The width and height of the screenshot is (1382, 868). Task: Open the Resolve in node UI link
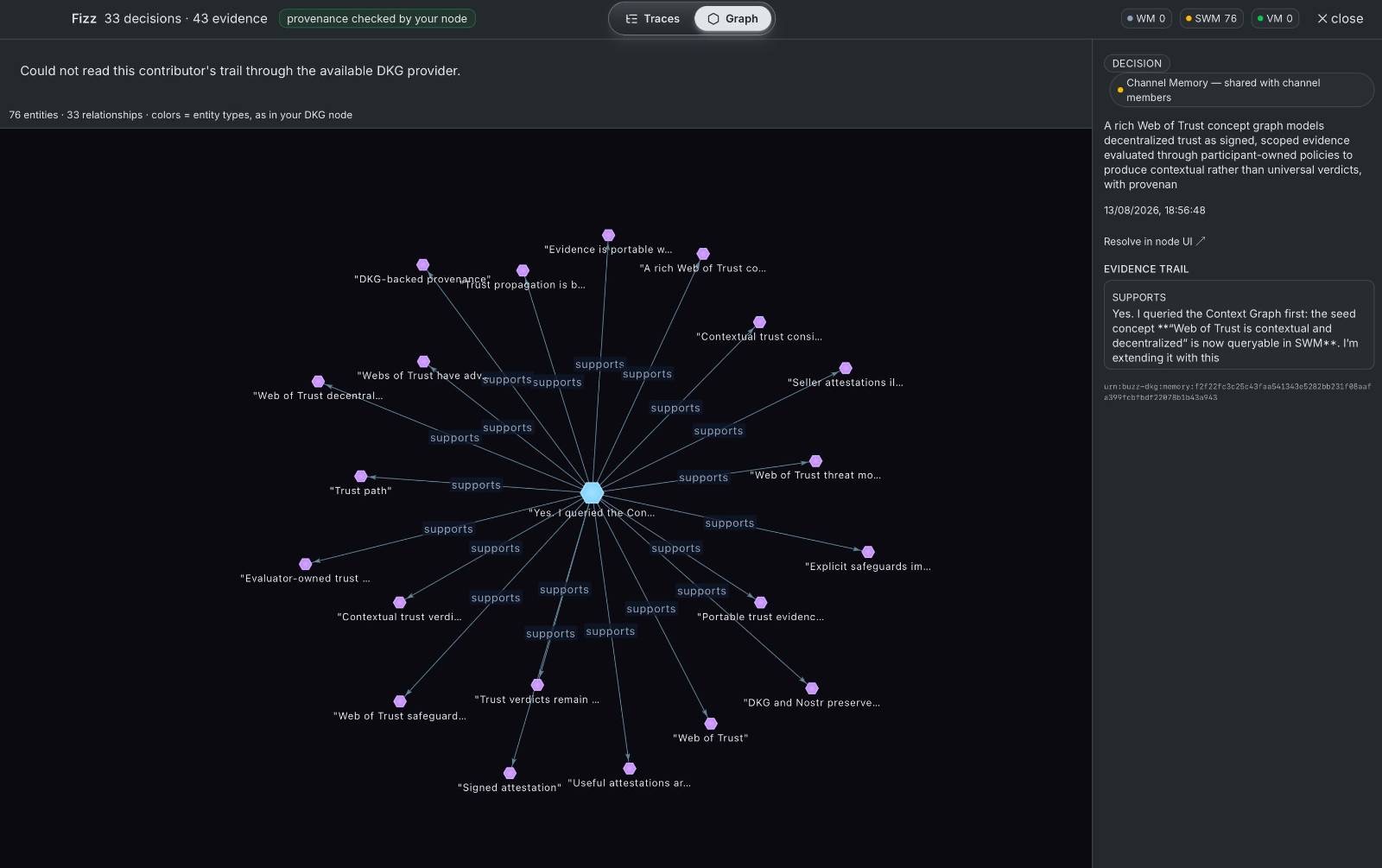pos(1154,241)
